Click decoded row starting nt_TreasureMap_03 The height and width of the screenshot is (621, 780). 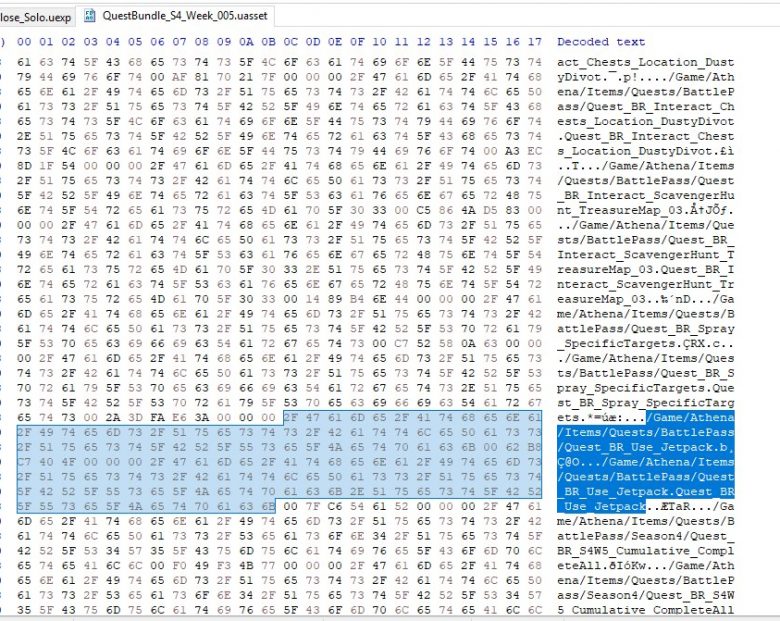point(646,210)
